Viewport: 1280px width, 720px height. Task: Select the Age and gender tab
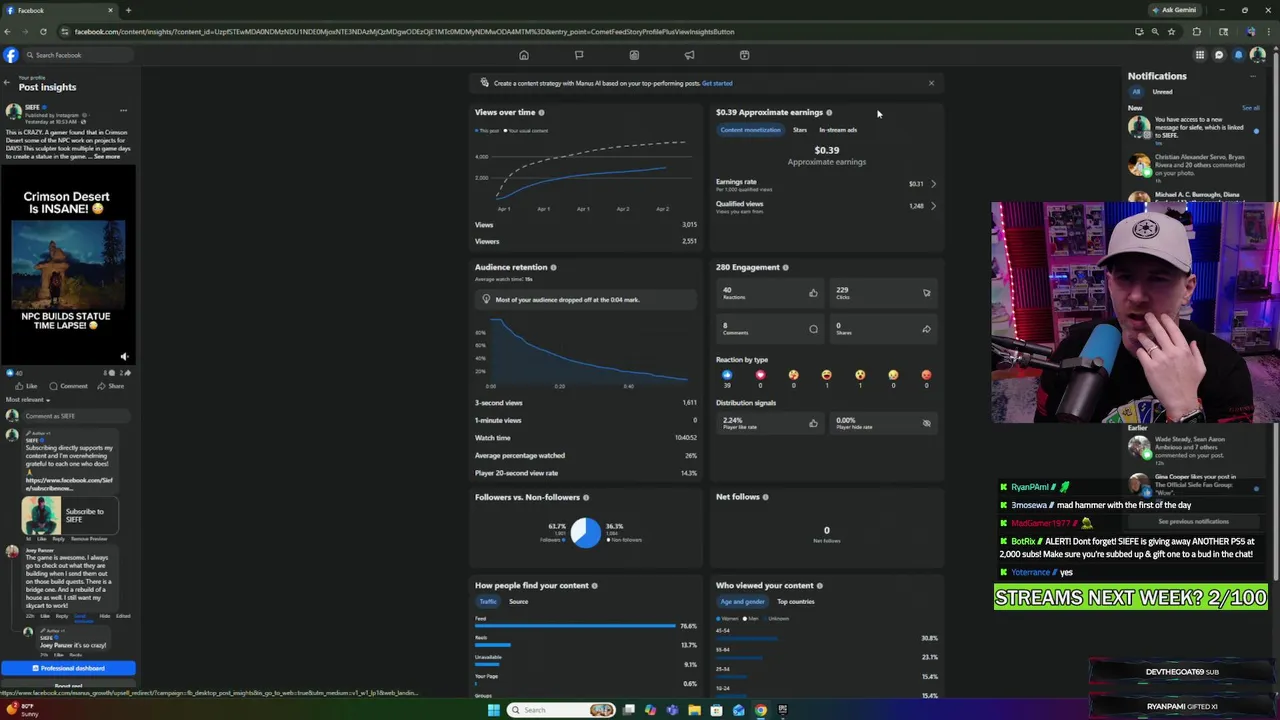point(742,601)
